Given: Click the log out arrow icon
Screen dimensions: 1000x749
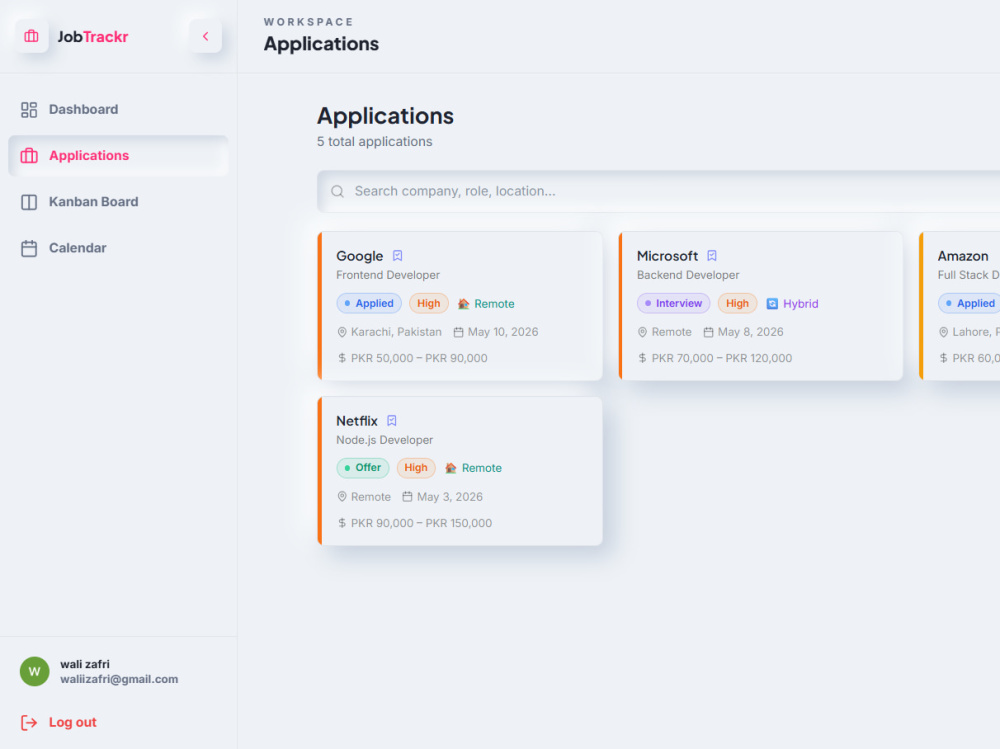Looking at the screenshot, I should [29, 723].
